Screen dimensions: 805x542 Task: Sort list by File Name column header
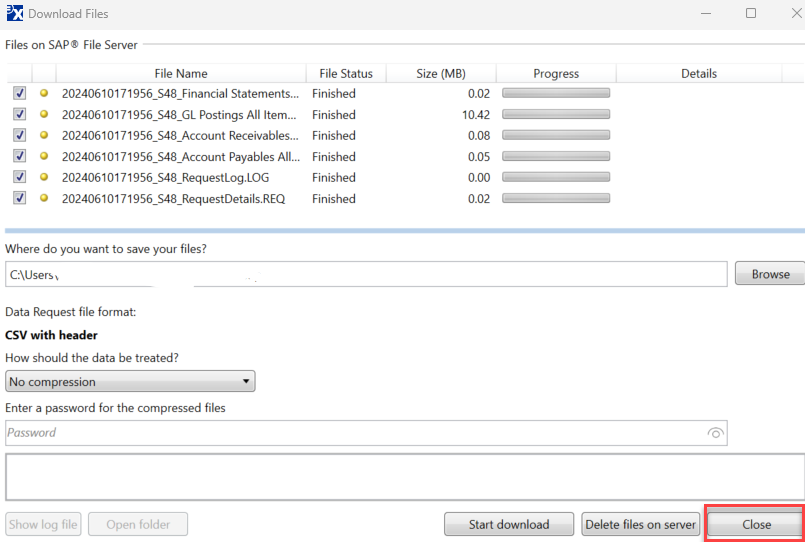point(181,73)
